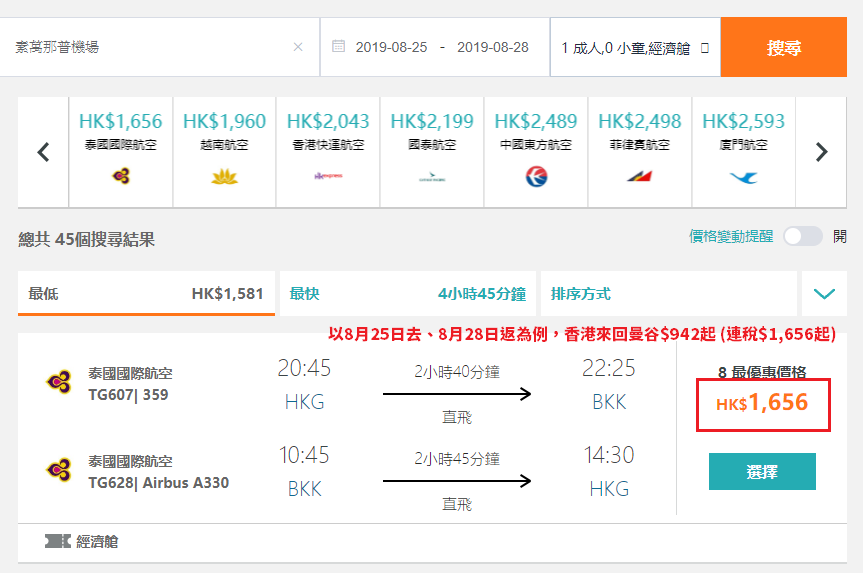Click flight number TG607| 359

pyautogui.click(x=128, y=395)
